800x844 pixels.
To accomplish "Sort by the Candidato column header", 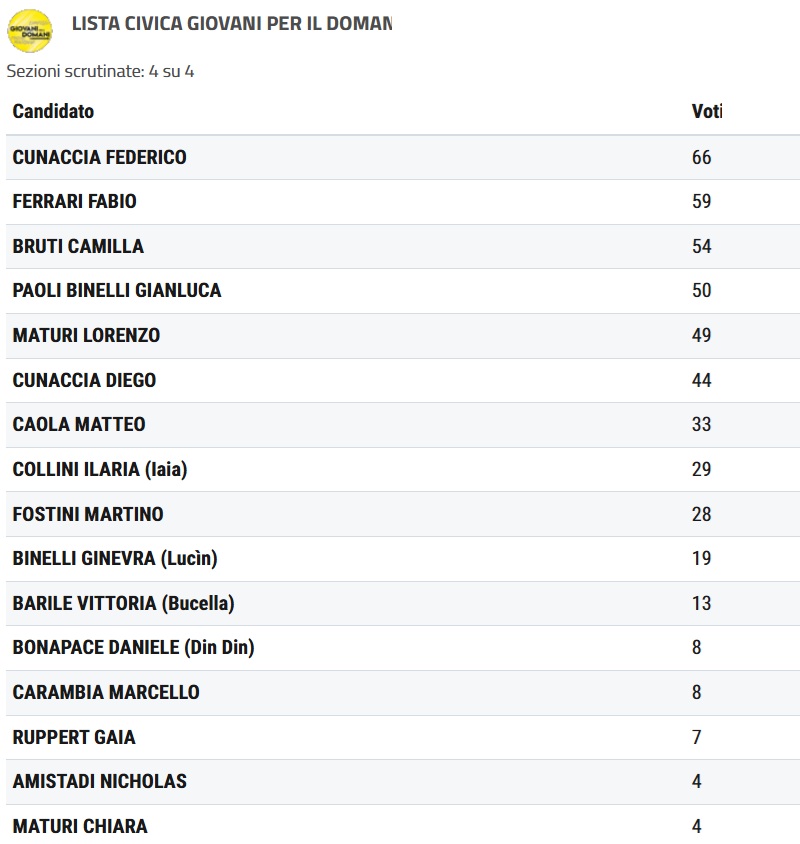I will pyautogui.click(x=53, y=111).
